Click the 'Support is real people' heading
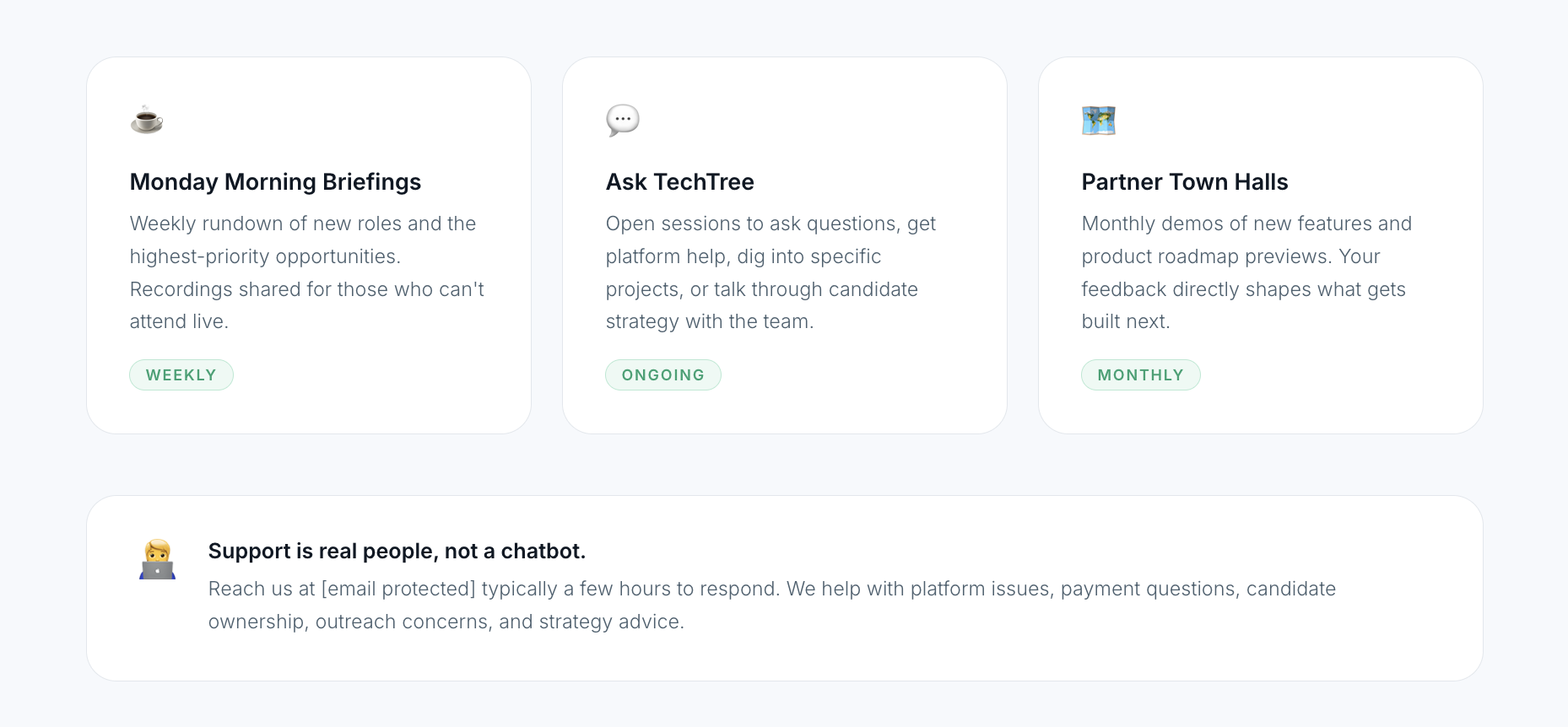 (x=397, y=551)
